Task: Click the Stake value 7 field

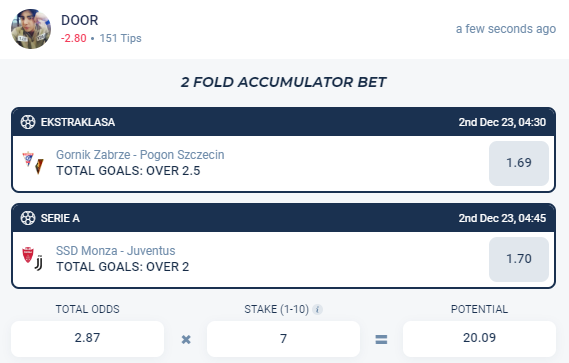Action: pyautogui.click(x=283, y=338)
